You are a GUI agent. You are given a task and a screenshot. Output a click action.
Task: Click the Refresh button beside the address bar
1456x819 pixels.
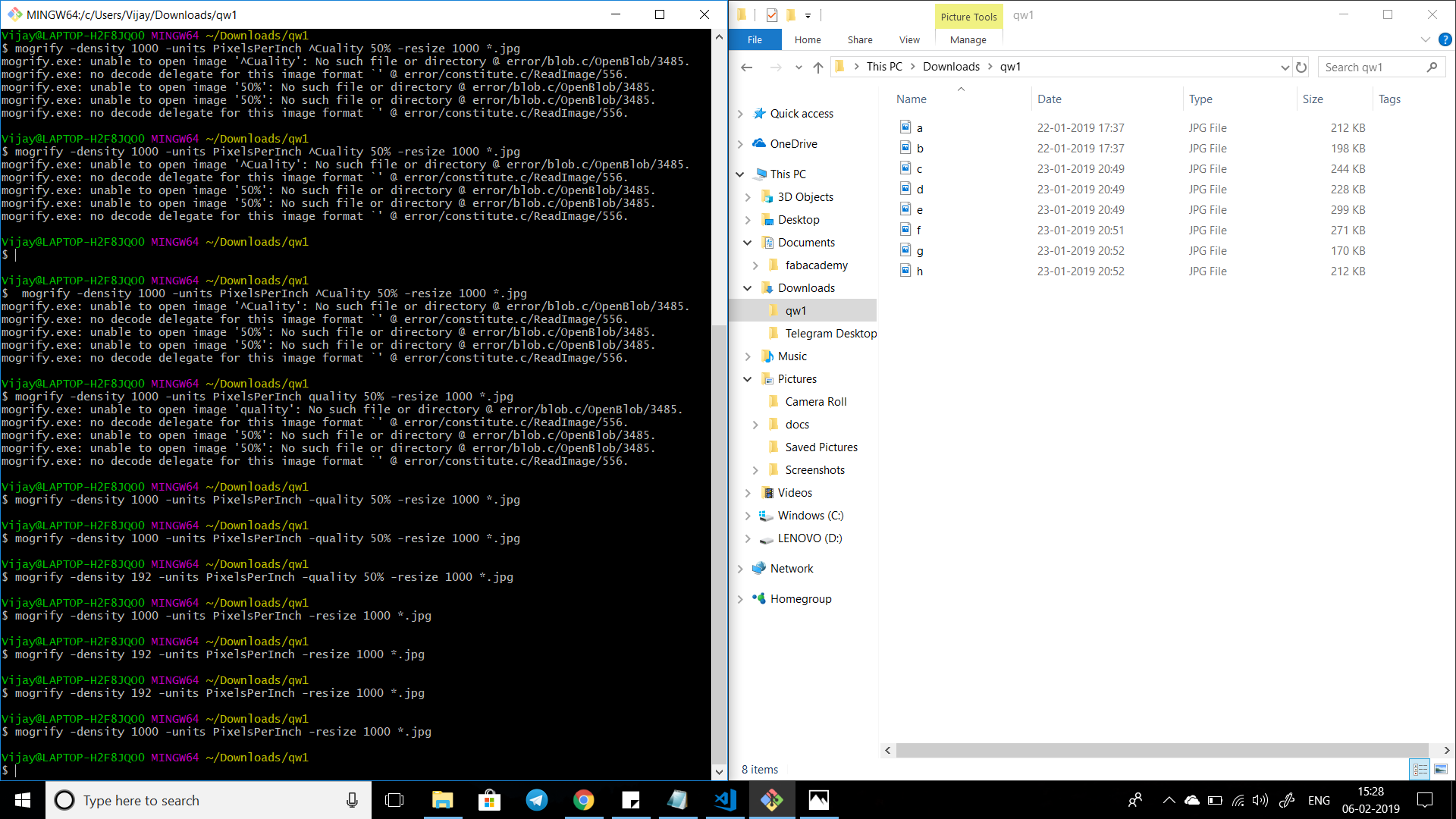[1301, 67]
